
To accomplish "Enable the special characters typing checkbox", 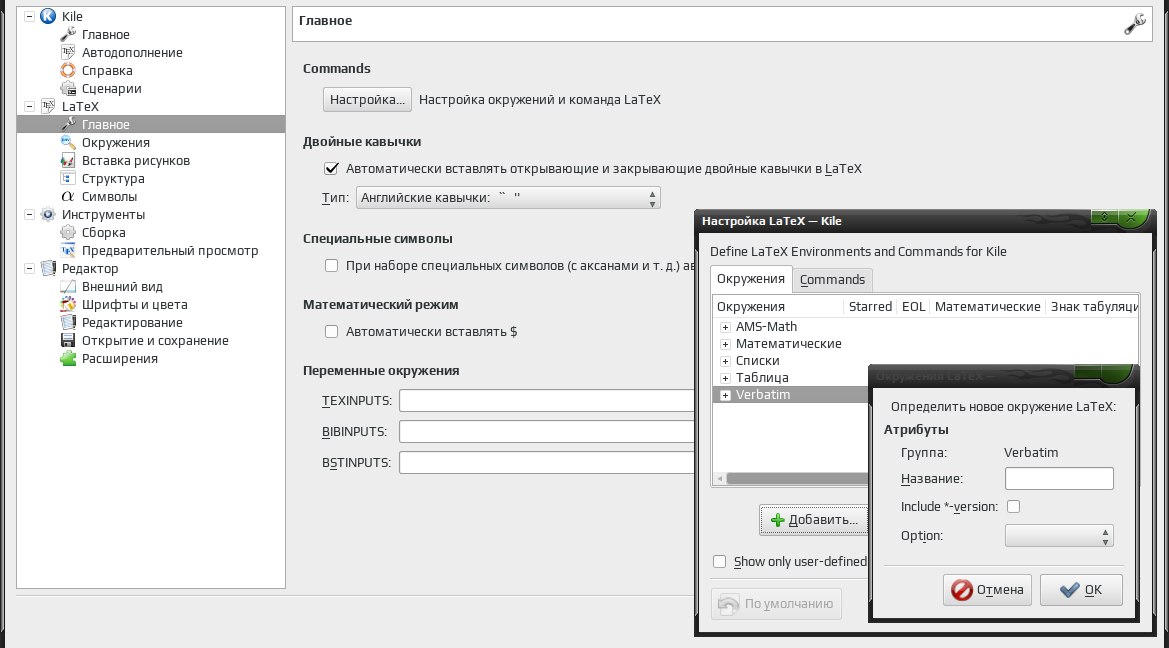I will coord(332,265).
